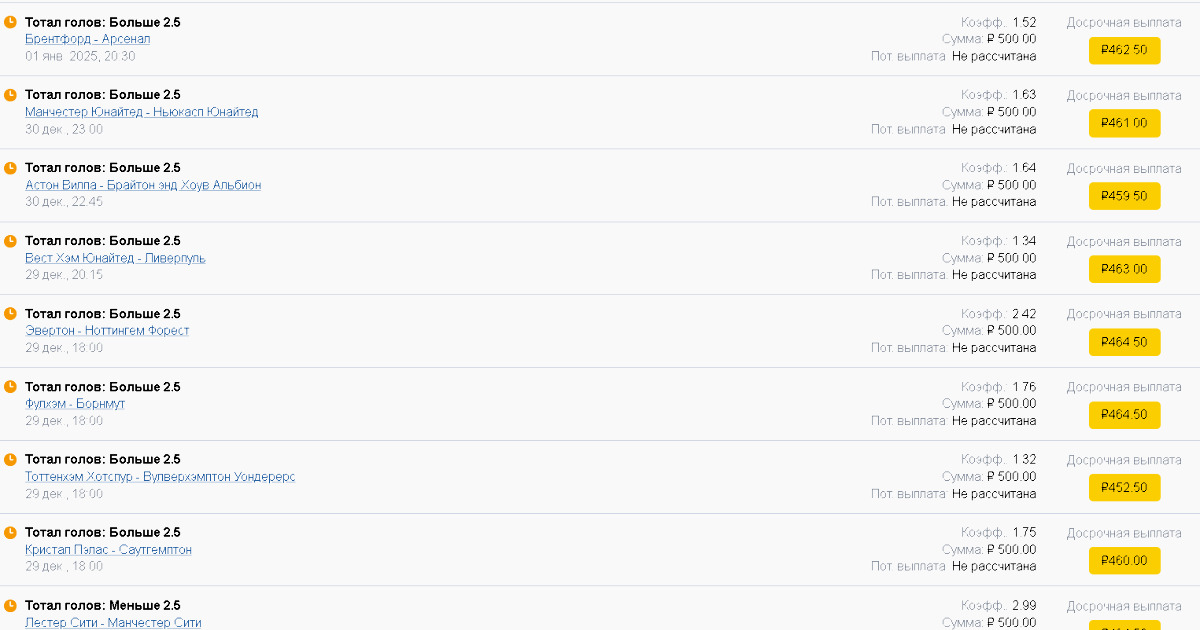
Task: Open the Фулхэм - Борнмут match link
Action: (75, 404)
